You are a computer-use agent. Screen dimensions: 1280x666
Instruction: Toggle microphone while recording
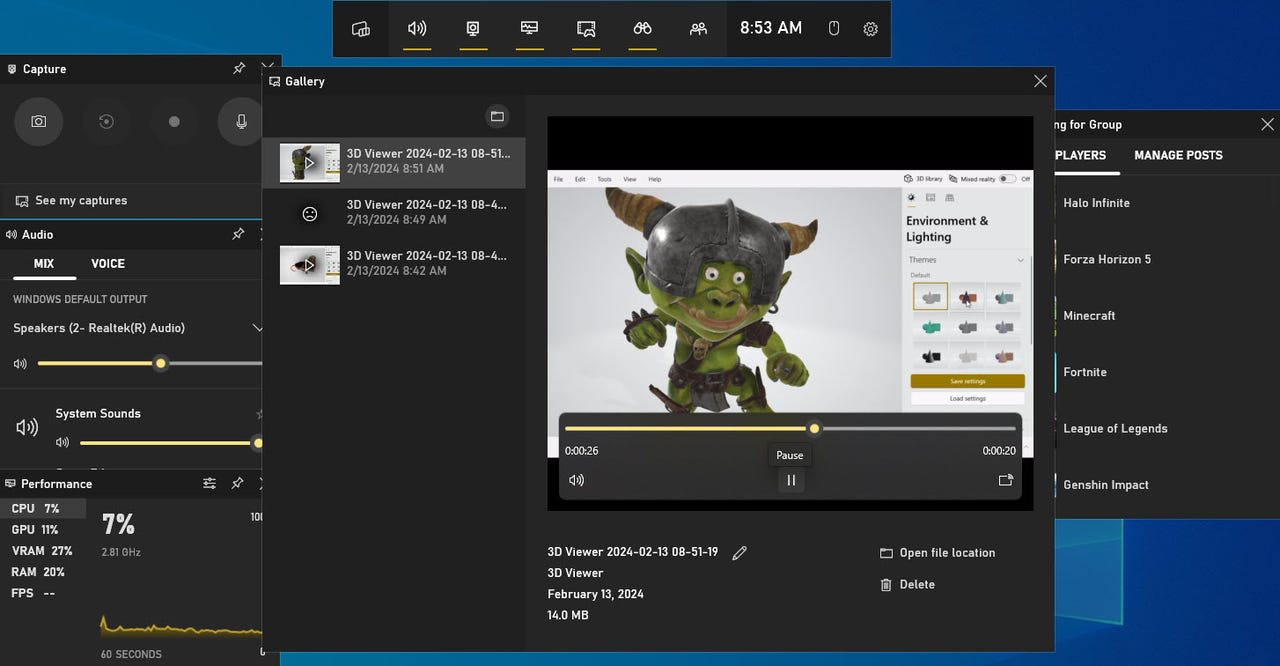(x=241, y=121)
